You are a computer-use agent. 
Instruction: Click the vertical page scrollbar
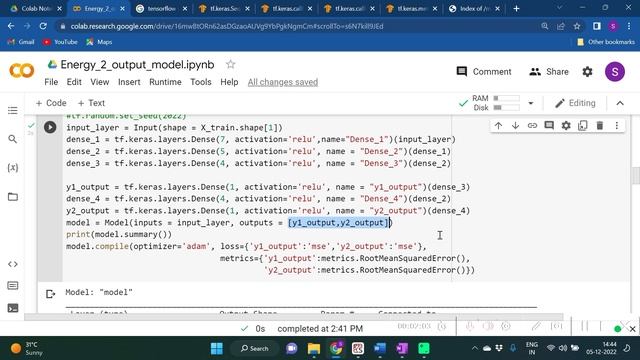(636, 176)
